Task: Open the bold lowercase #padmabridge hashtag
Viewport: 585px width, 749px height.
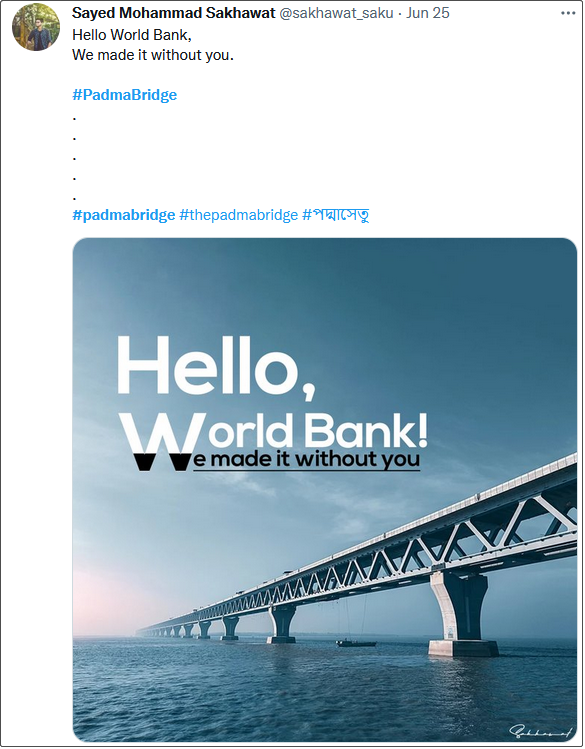Action: 124,215
